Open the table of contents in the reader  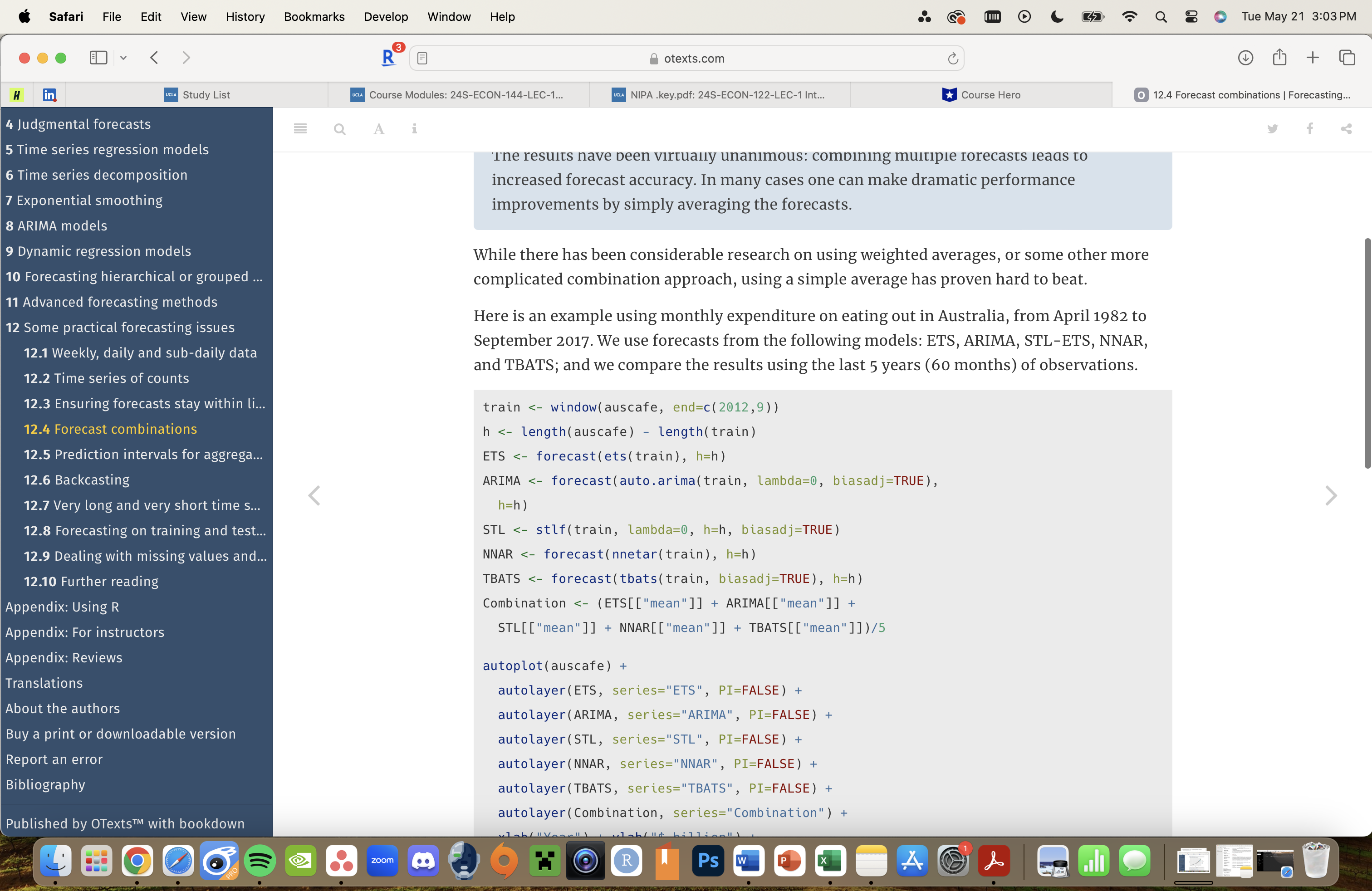[300, 128]
